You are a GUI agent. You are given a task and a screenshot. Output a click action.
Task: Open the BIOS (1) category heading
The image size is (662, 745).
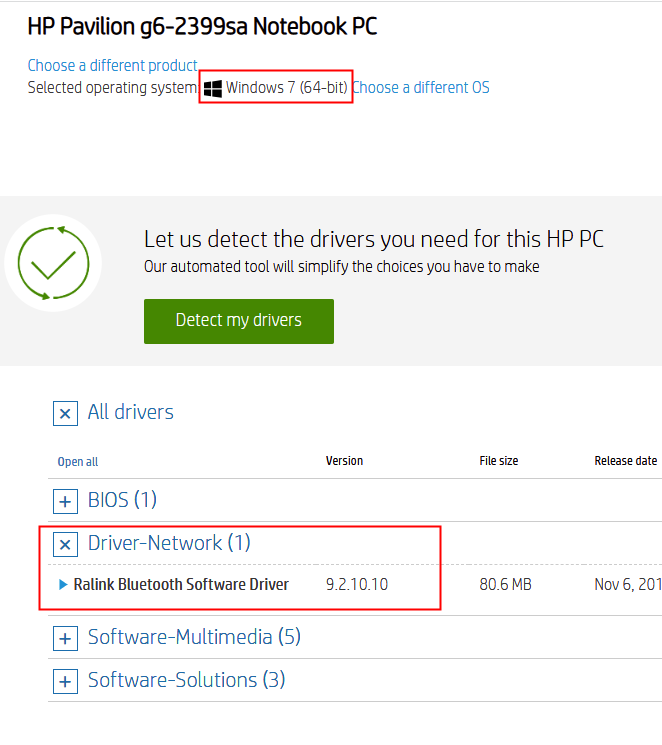(x=122, y=500)
